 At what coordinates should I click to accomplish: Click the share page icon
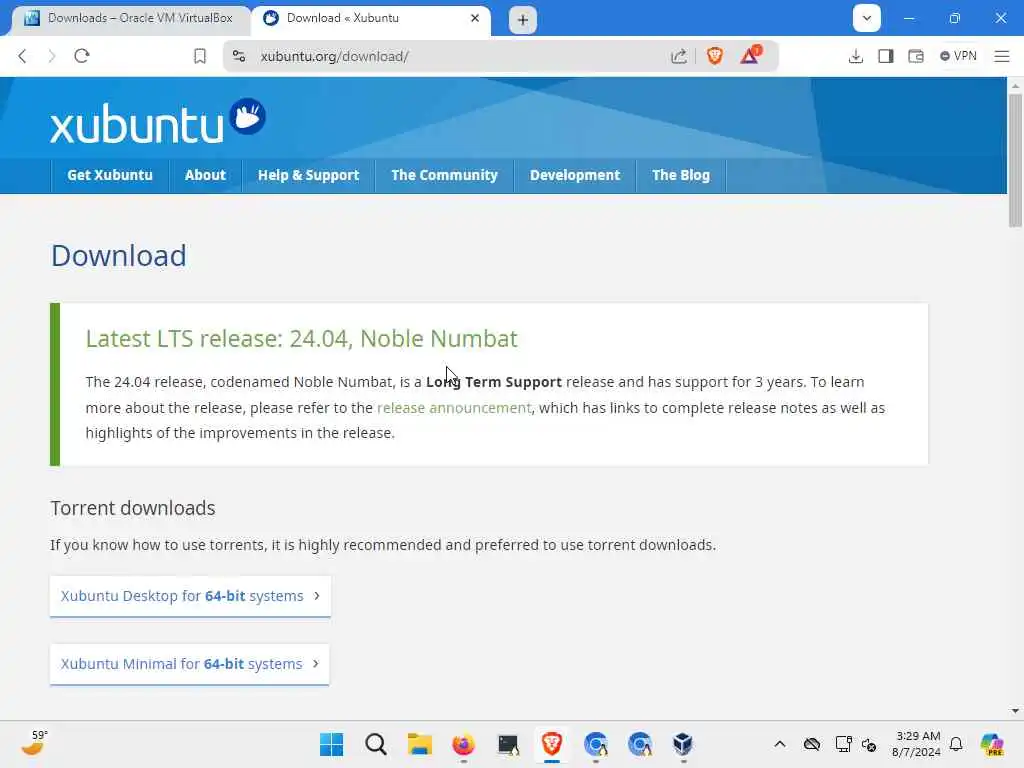coord(679,56)
